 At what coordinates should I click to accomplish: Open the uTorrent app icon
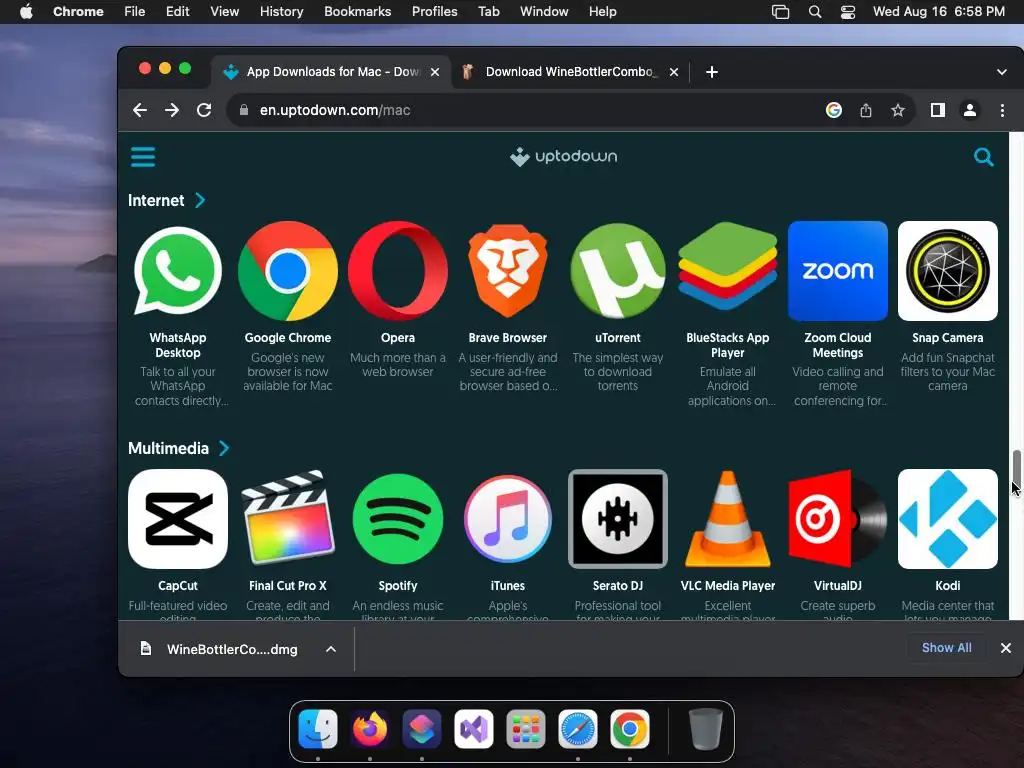pyautogui.click(x=618, y=271)
